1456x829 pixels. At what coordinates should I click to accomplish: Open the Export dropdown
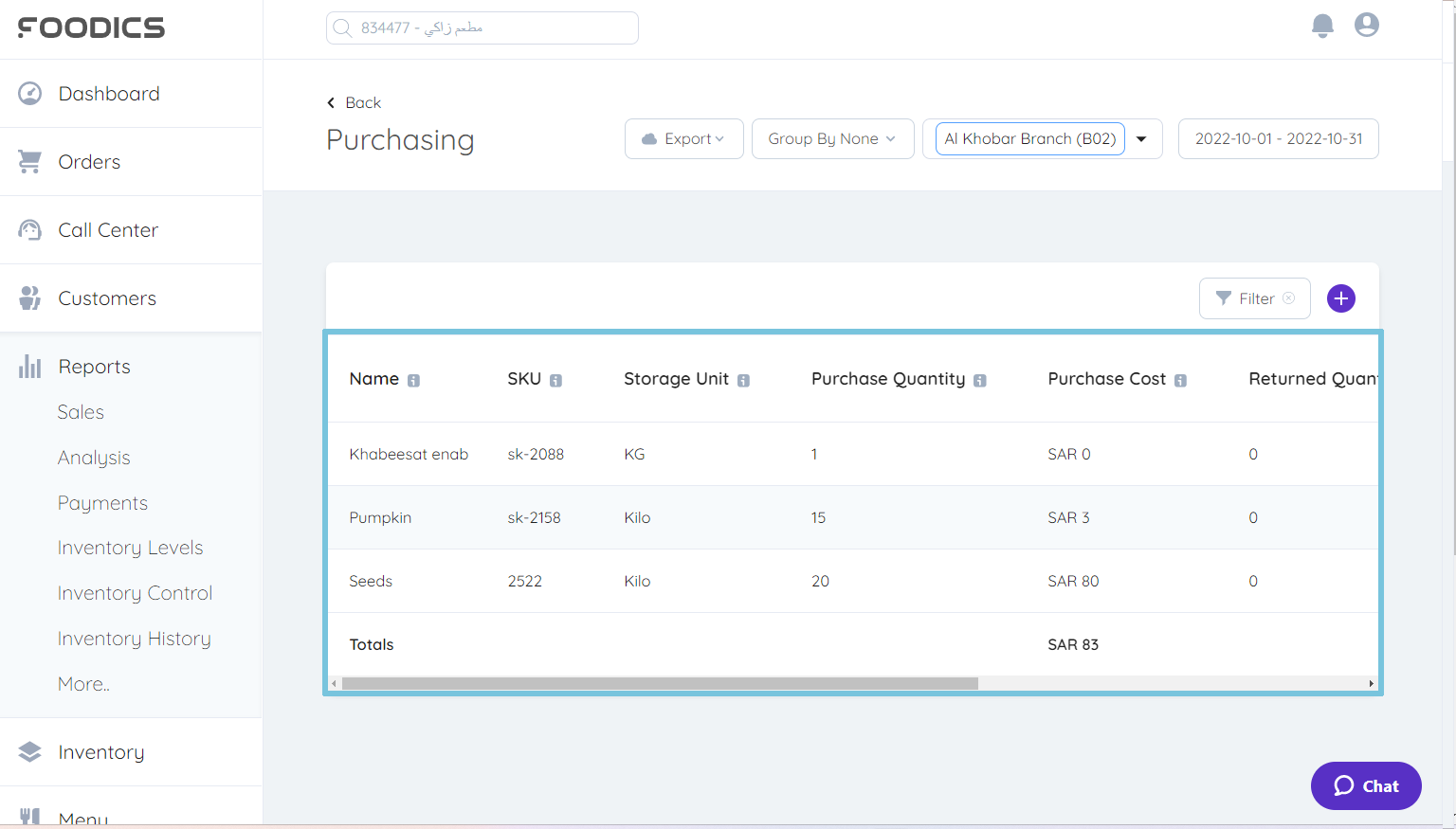[x=683, y=138]
